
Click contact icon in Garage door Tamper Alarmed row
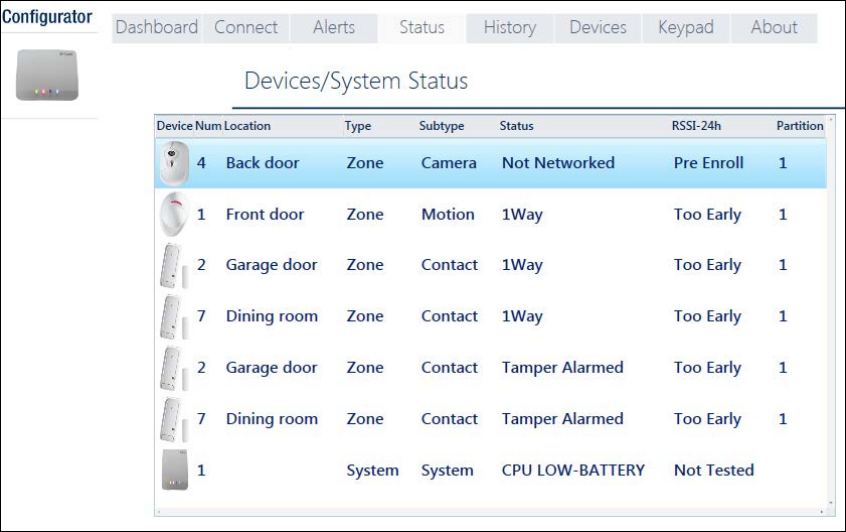(x=173, y=368)
